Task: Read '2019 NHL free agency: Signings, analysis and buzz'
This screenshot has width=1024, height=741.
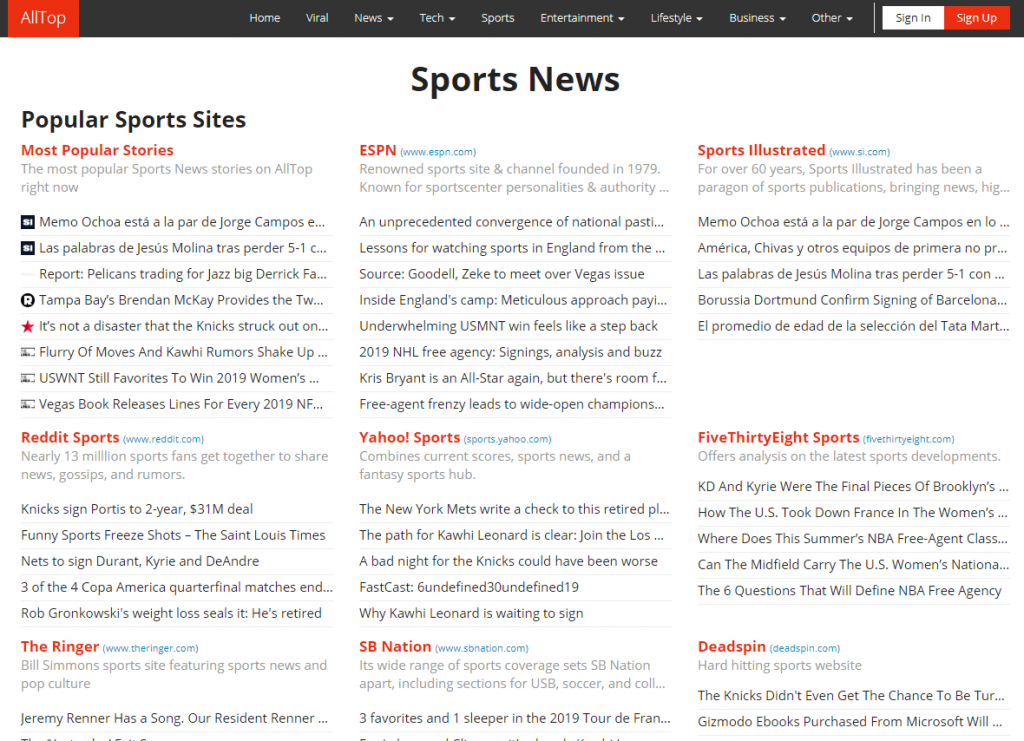Action: [x=511, y=353]
